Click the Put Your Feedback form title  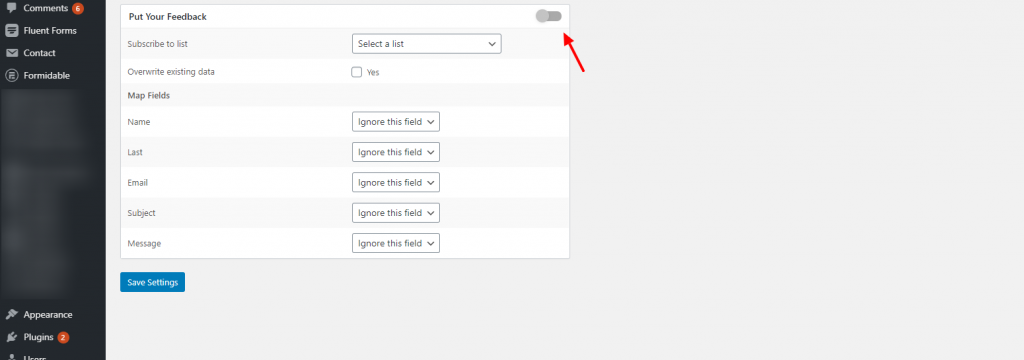coord(168,17)
